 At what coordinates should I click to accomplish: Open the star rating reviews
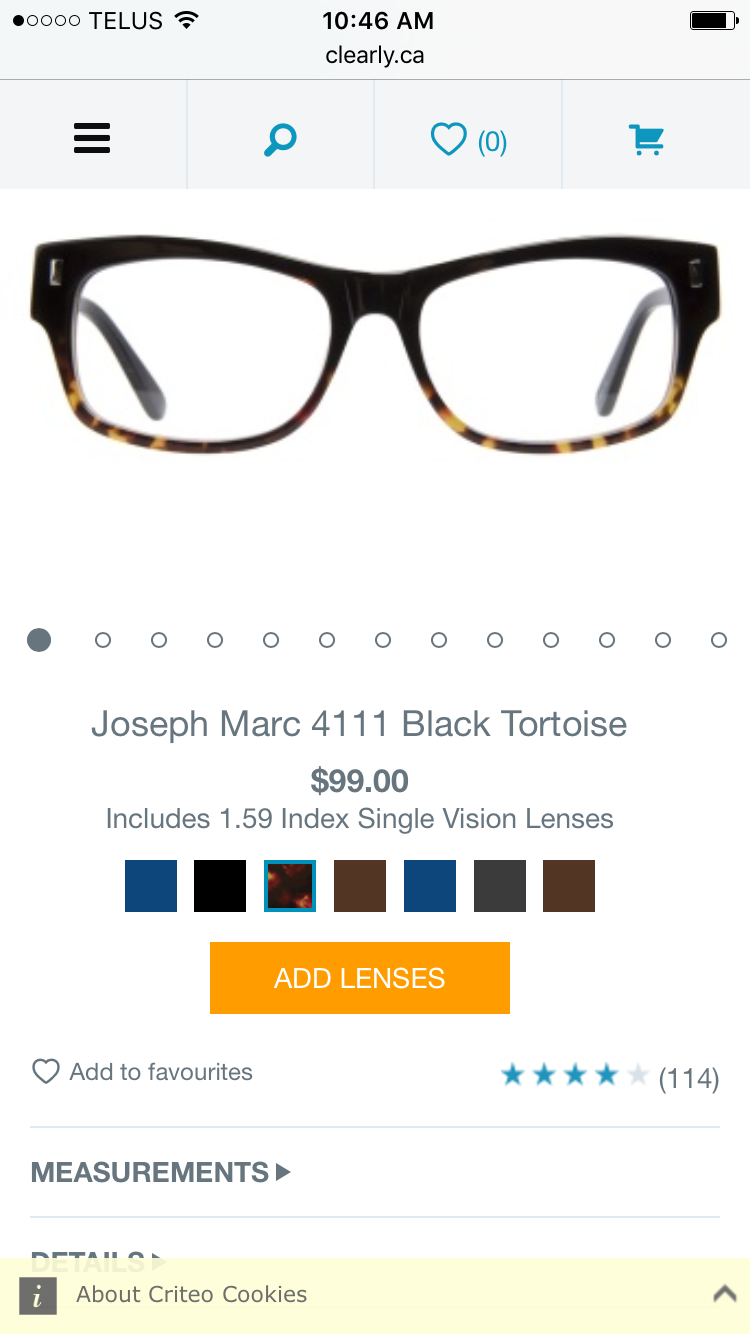coord(609,1076)
